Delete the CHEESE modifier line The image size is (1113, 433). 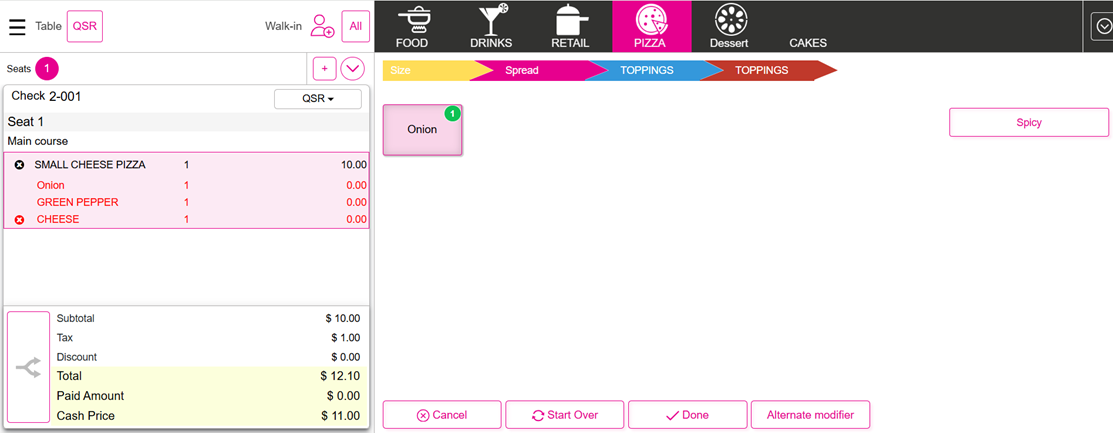[x=19, y=219]
